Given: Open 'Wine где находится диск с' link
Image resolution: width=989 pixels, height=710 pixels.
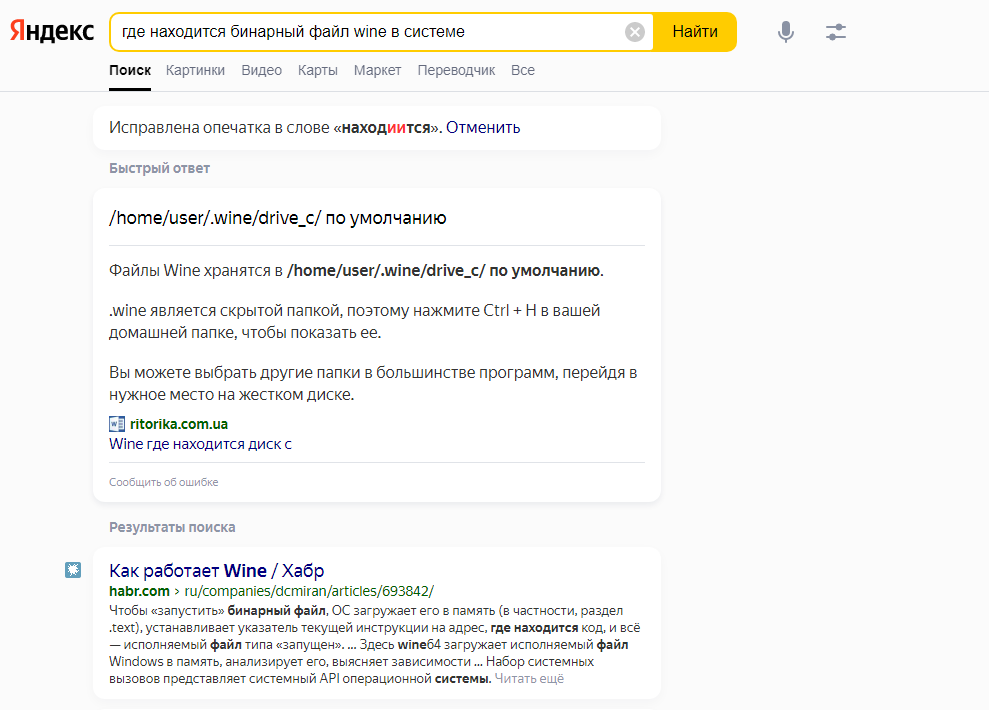Looking at the screenshot, I should pyautogui.click(x=200, y=444).
